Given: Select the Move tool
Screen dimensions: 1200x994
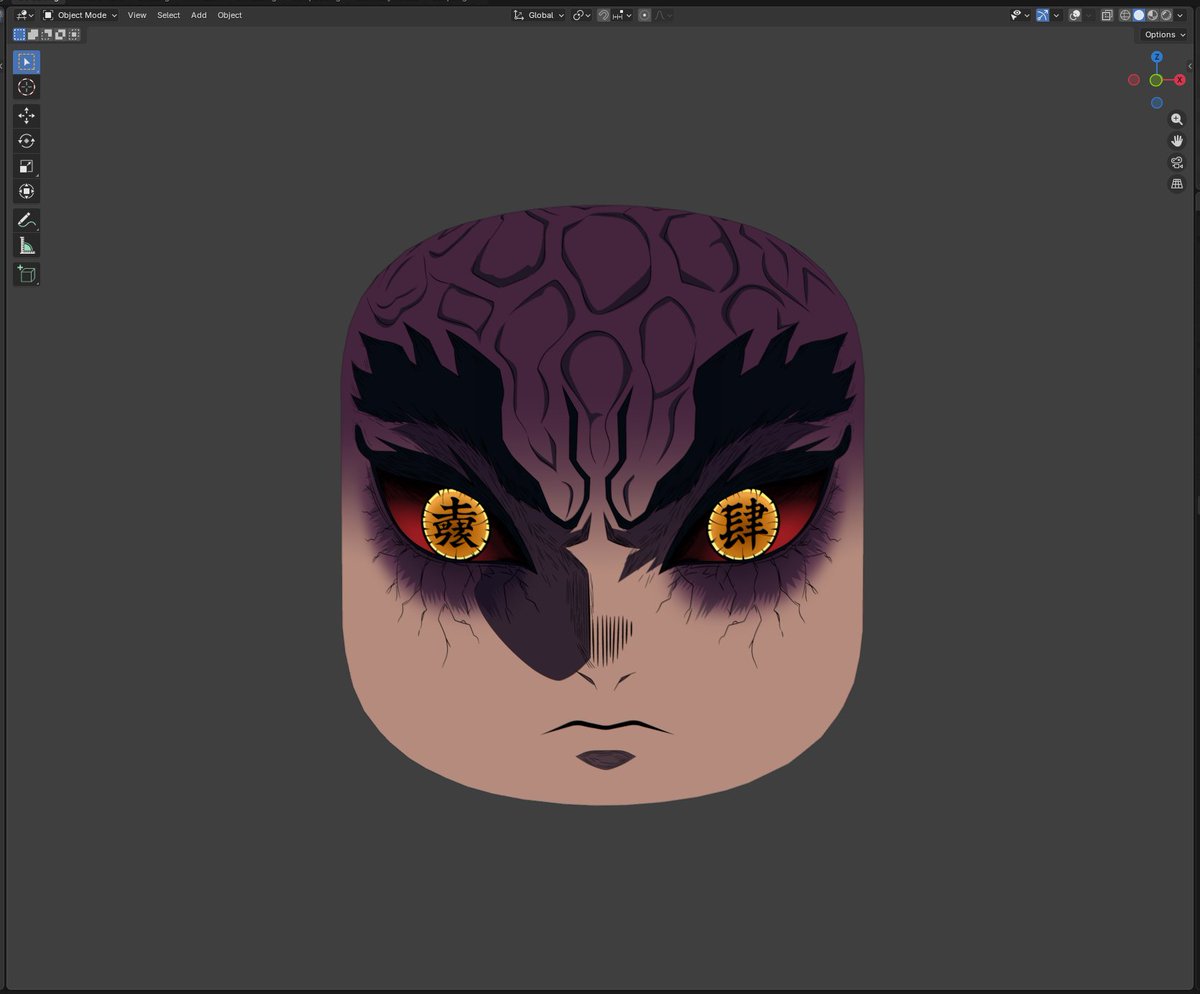Looking at the screenshot, I should tap(27, 116).
